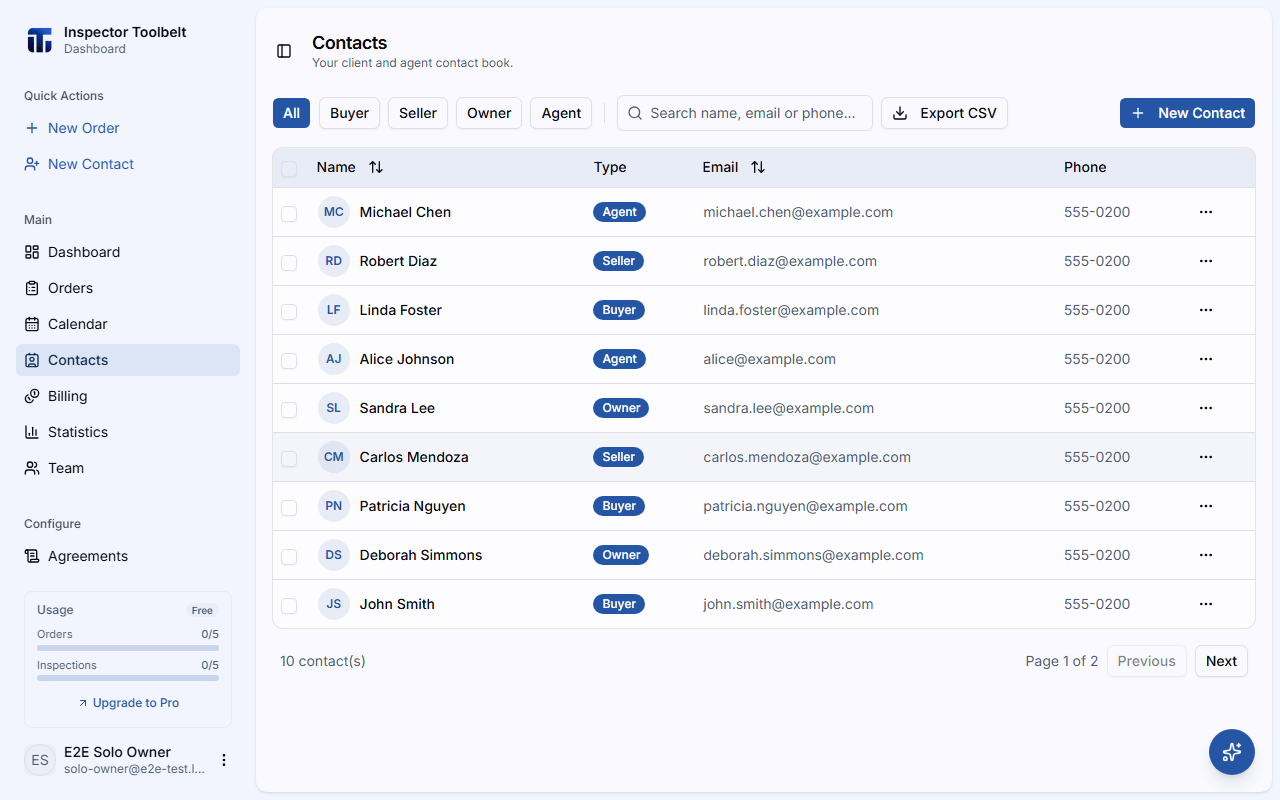Screen dimensions: 1280x800
Task: Check the box for Michael Chen
Action: point(289,214)
